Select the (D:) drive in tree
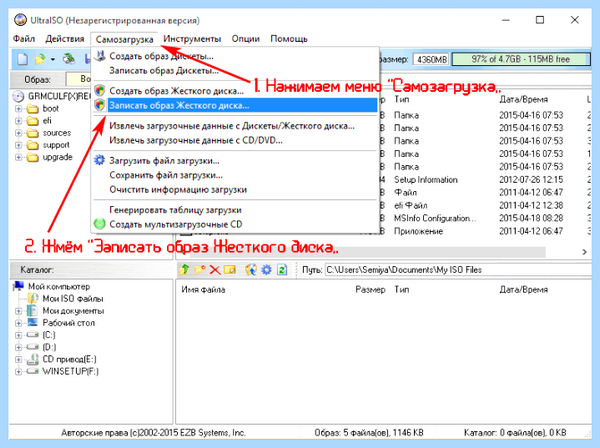Image resolution: width=600 pixels, height=448 pixels. click(x=49, y=347)
